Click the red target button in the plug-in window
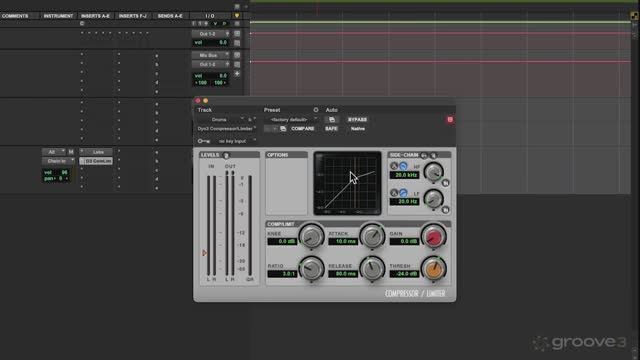The width and height of the screenshot is (640, 360). pos(450,120)
